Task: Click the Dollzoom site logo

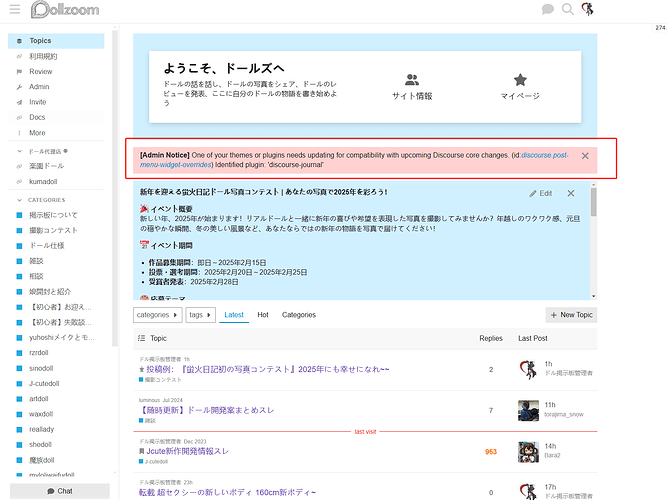Action: pyautogui.click(x=65, y=9)
